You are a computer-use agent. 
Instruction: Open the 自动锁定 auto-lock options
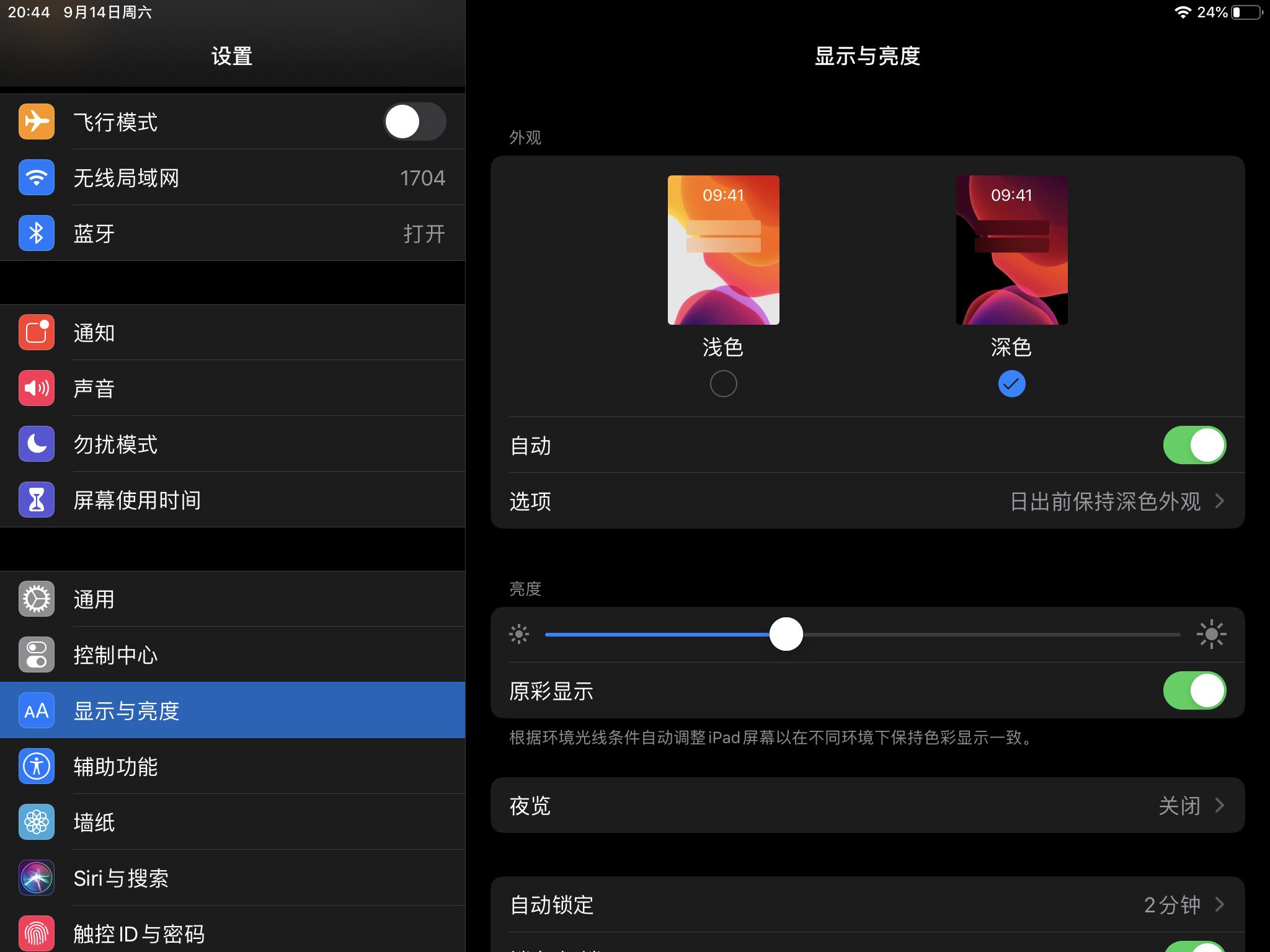pyautogui.click(x=868, y=905)
